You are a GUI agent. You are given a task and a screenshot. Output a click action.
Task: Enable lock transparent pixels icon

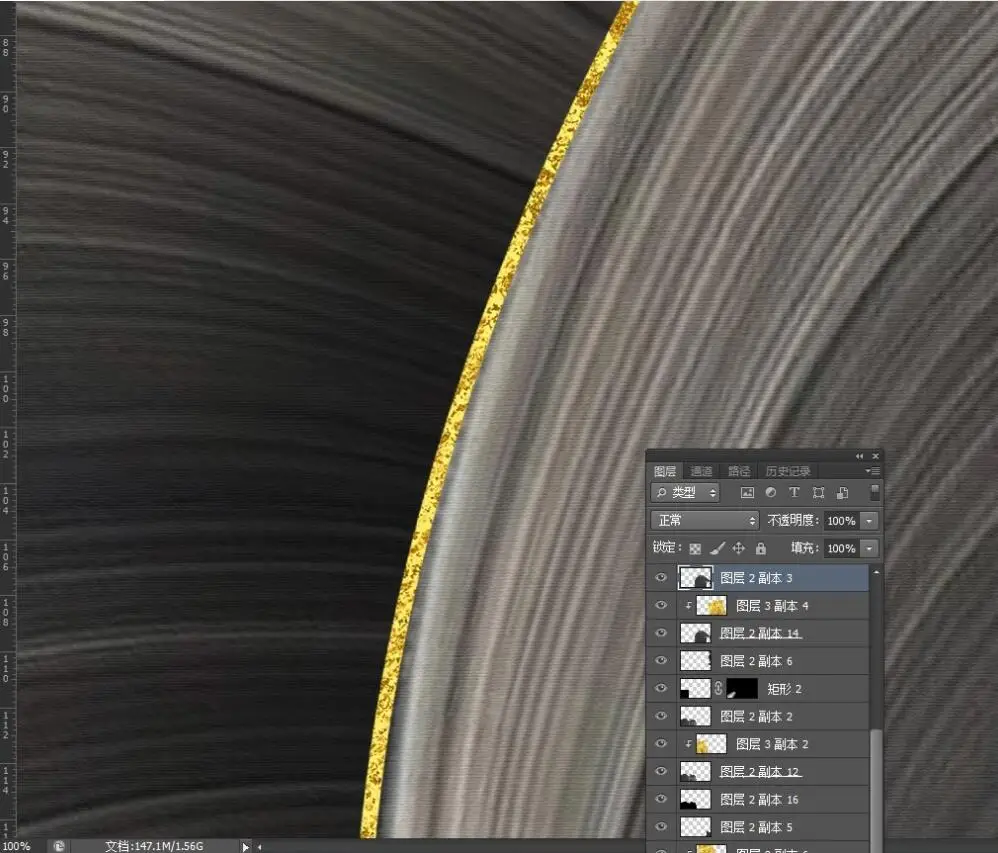[x=695, y=548]
